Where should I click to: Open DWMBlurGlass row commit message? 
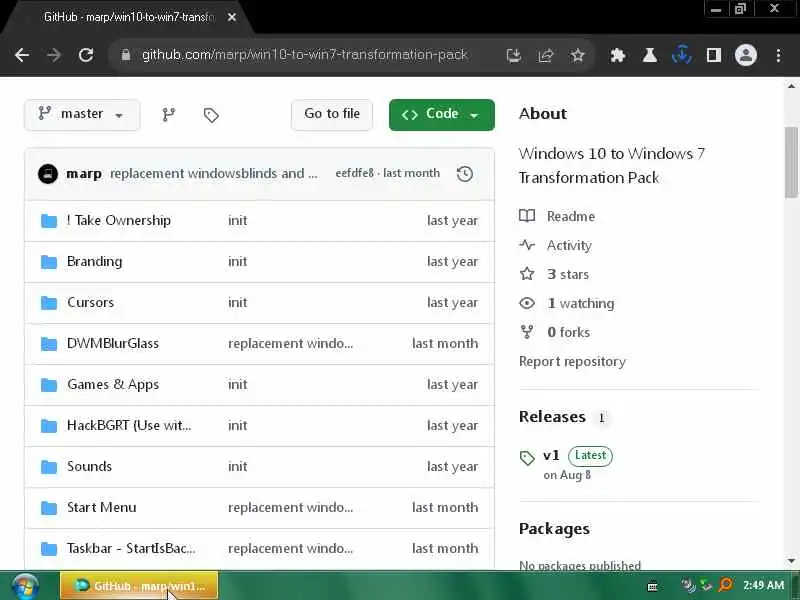(x=290, y=343)
